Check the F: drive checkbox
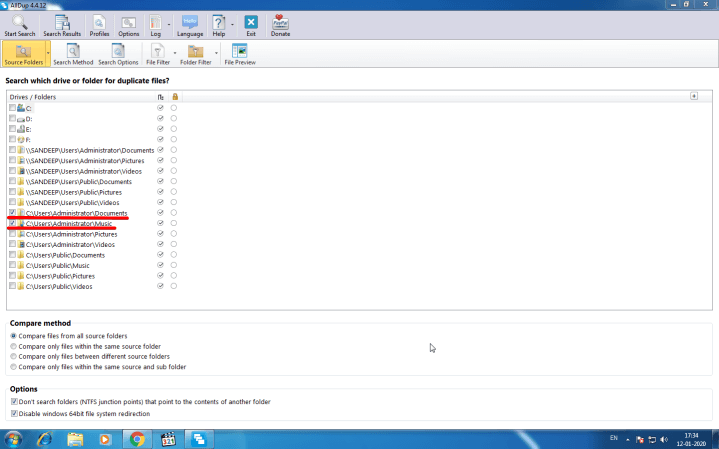Image resolution: width=719 pixels, height=449 pixels. (12, 139)
